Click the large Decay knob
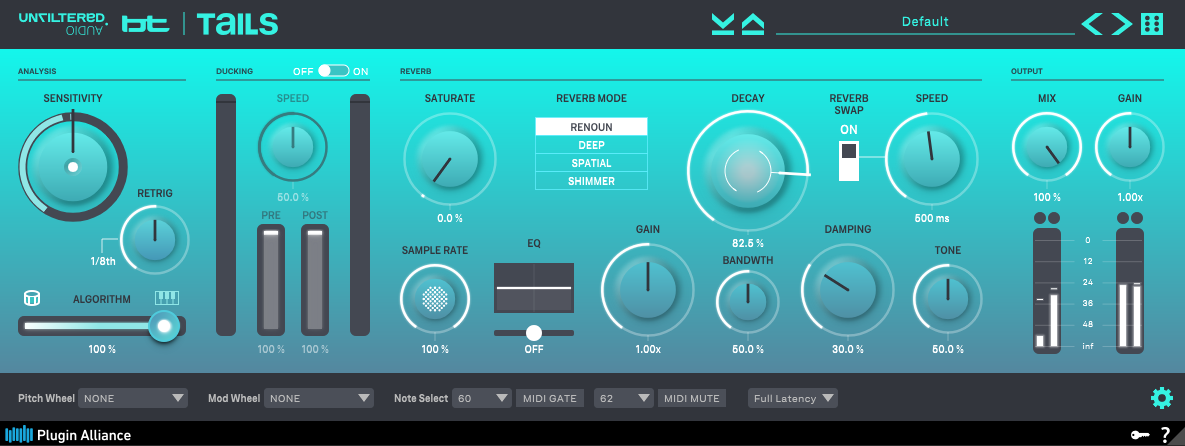The width and height of the screenshot is (1185, 446). 747,172
